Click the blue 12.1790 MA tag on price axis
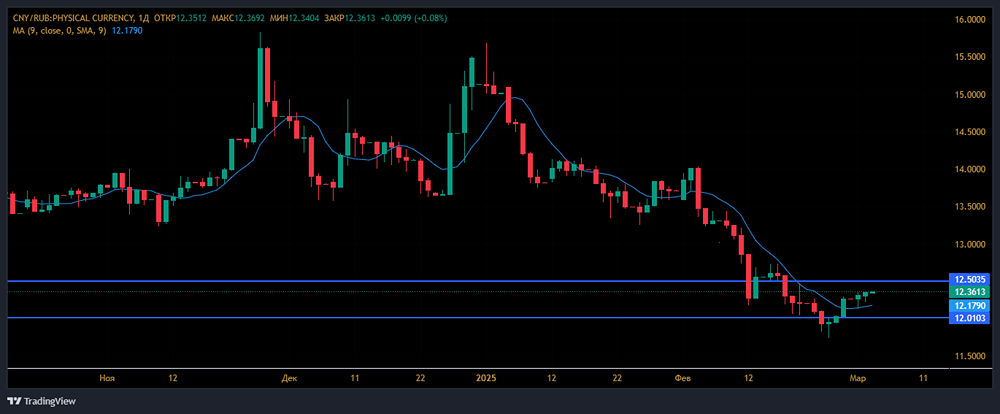Screen dimensions: 1000x414 [968, 306]
